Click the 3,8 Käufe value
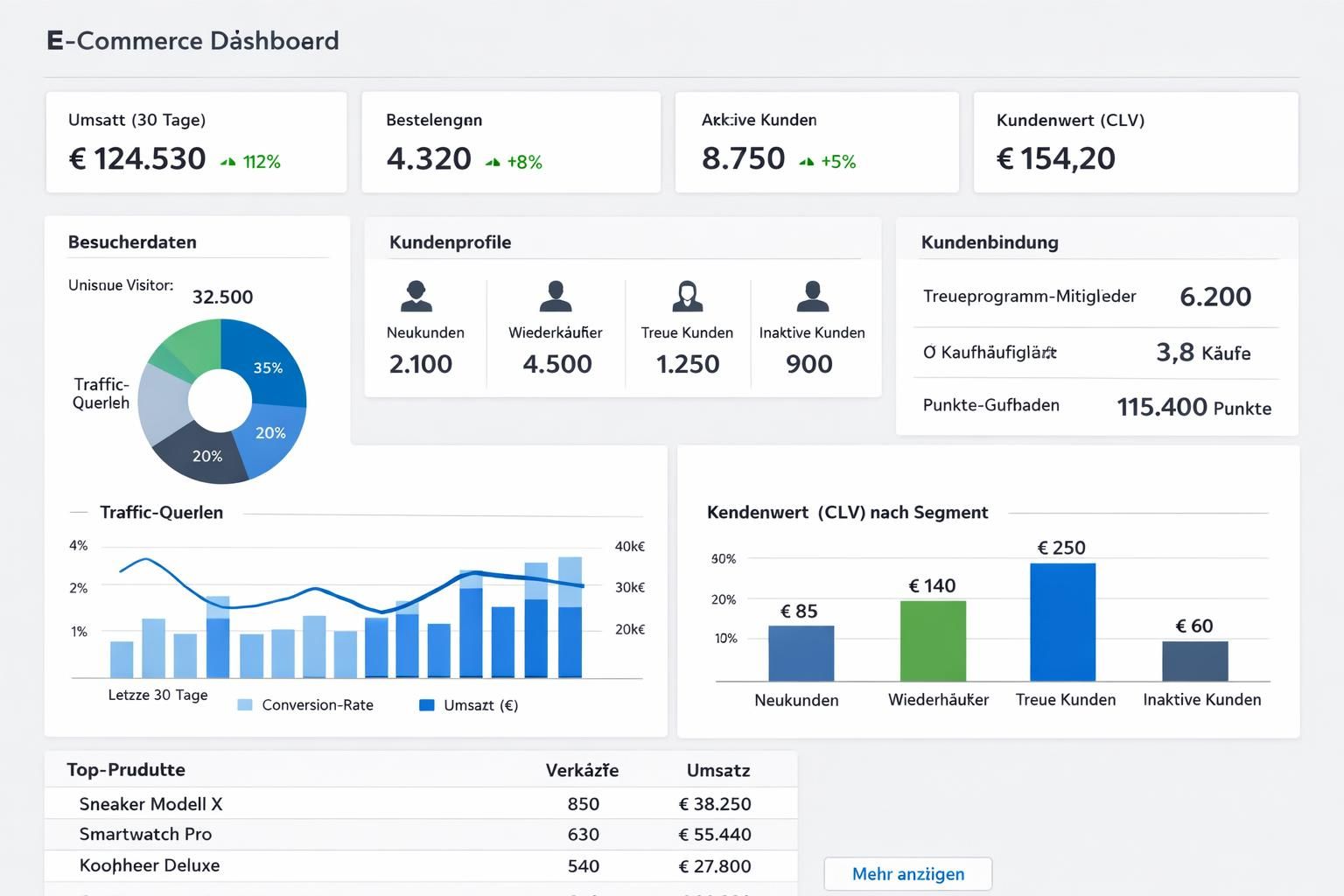Viewport: 1344px width, 896px height. point(1203,353)
